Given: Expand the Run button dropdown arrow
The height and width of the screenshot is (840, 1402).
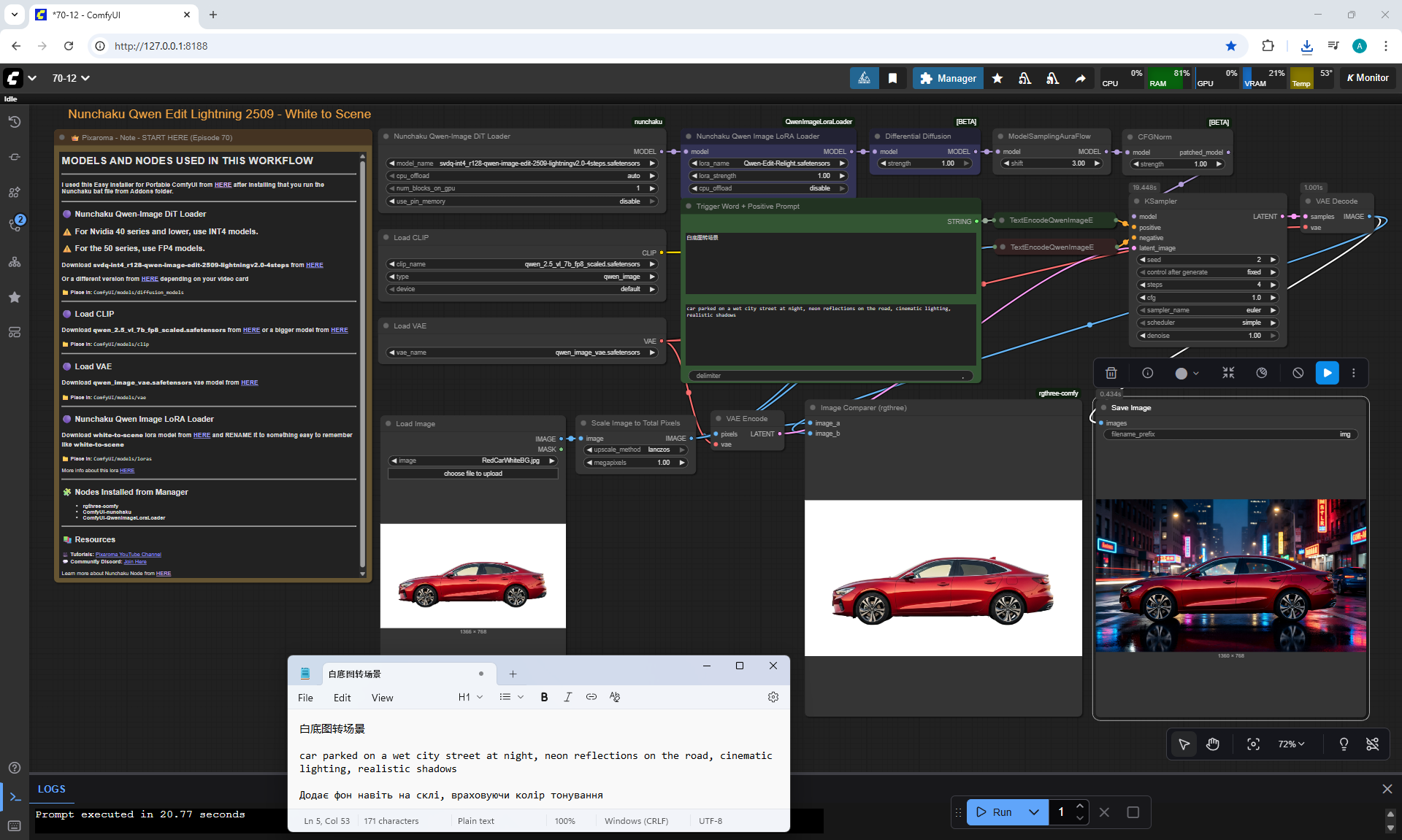Looking at the screenshot, I should tap(1033, 812).
